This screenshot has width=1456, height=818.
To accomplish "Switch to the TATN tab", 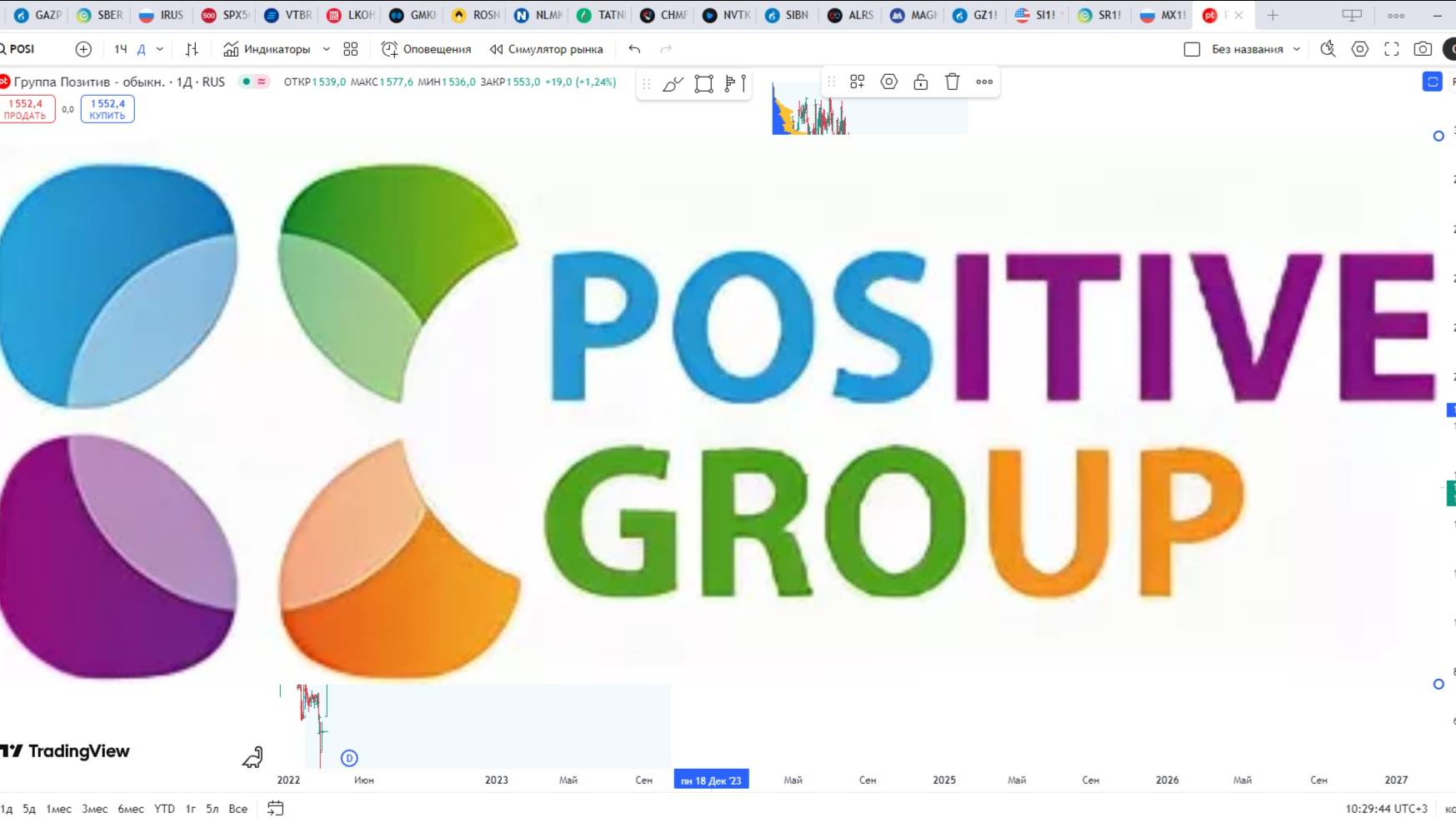I will (x=602, y=15).
